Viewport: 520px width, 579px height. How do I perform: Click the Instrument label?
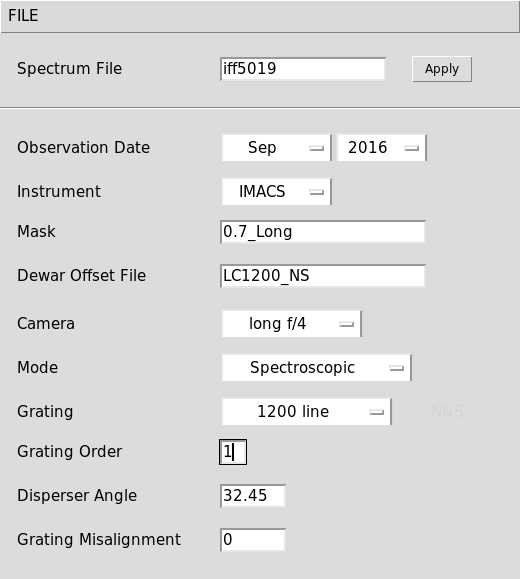59,191
